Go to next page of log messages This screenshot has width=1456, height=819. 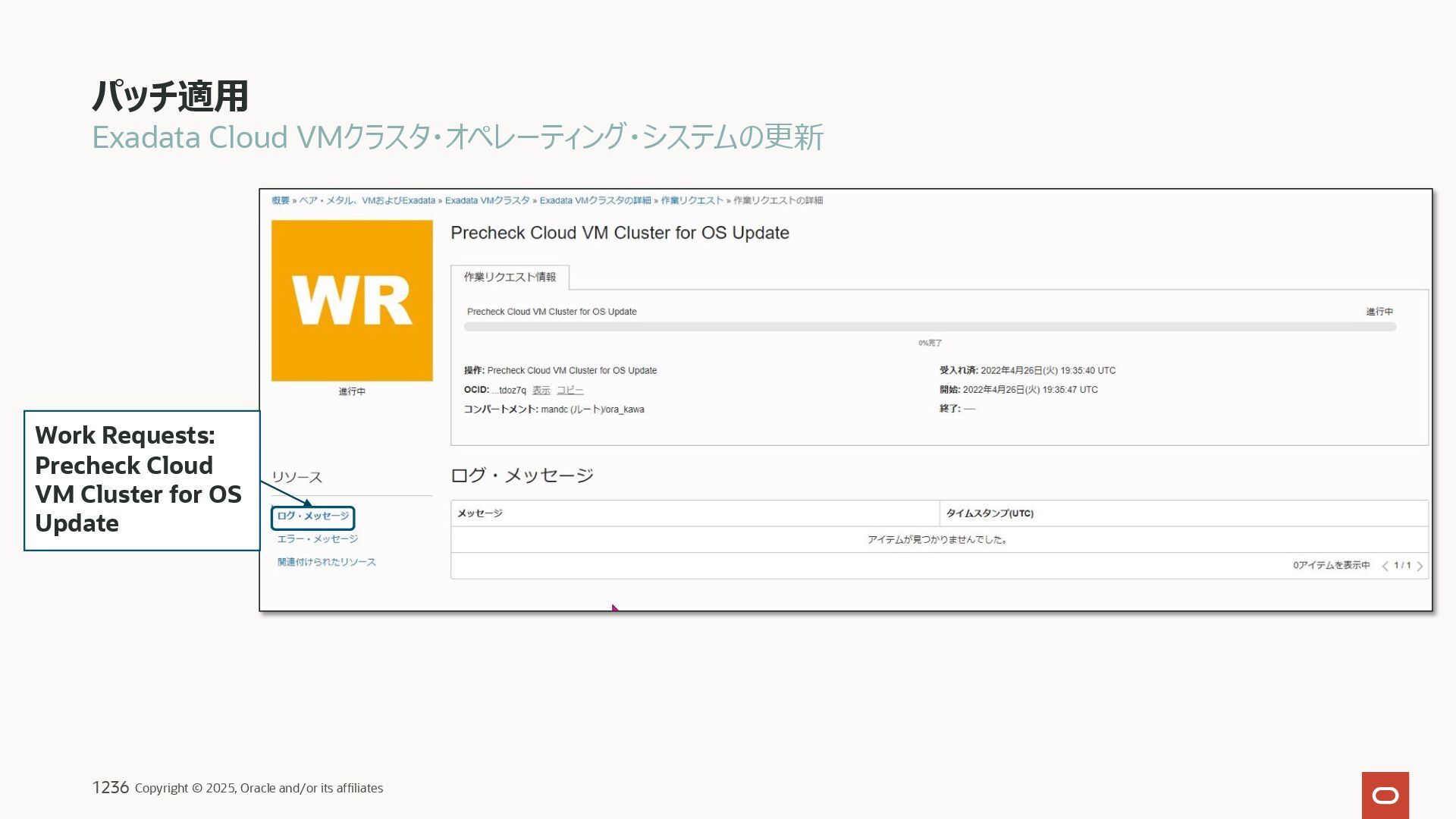point(1420,566)
